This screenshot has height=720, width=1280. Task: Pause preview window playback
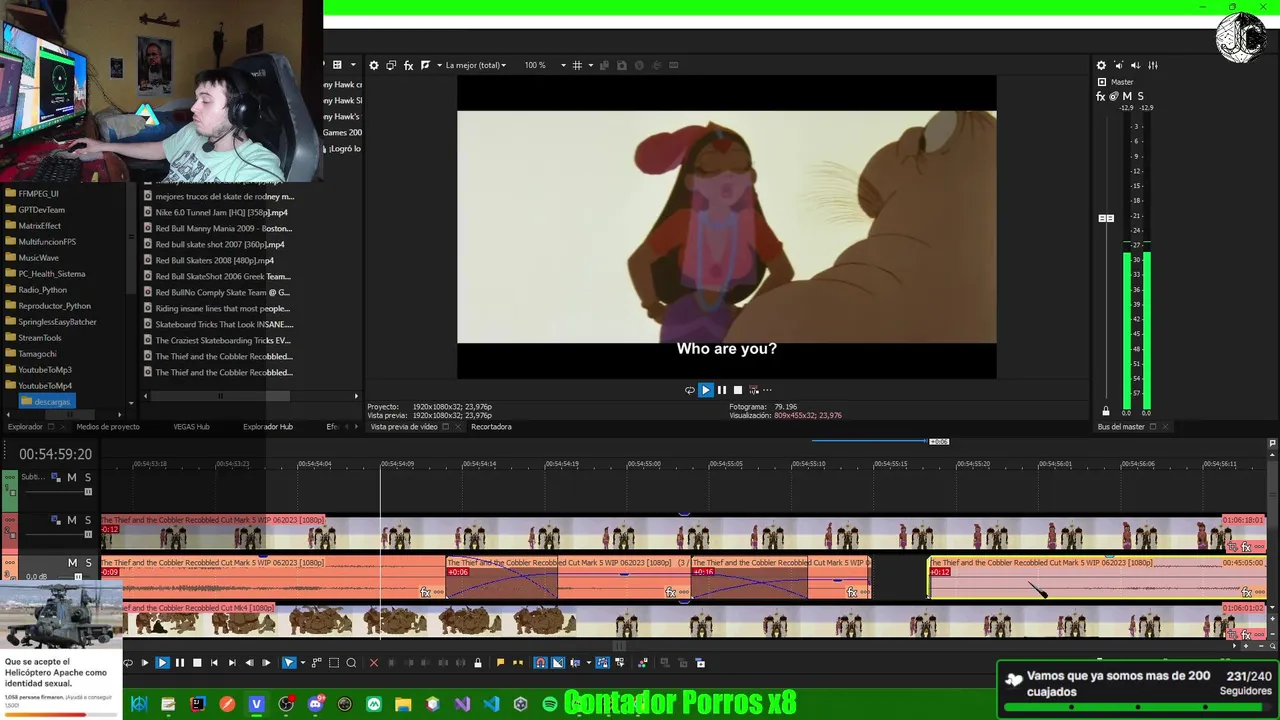click(x=722, y=390)
